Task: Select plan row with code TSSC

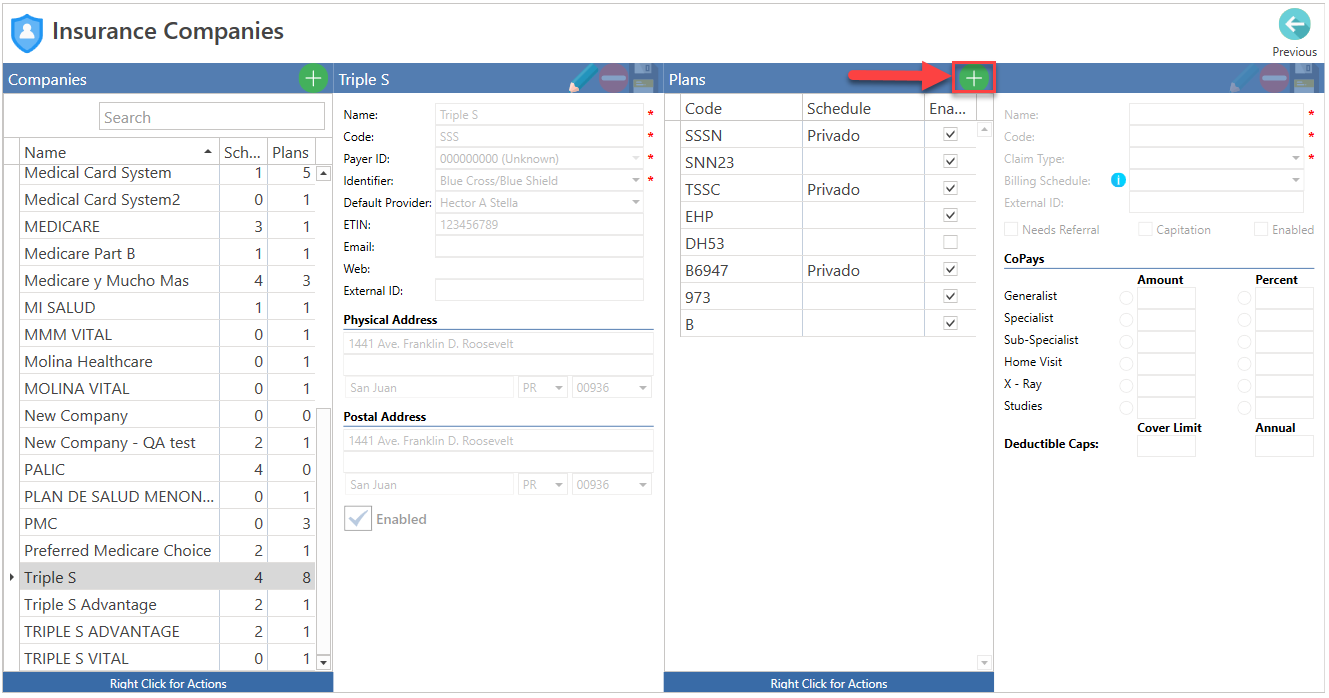Action: (828, 189)
